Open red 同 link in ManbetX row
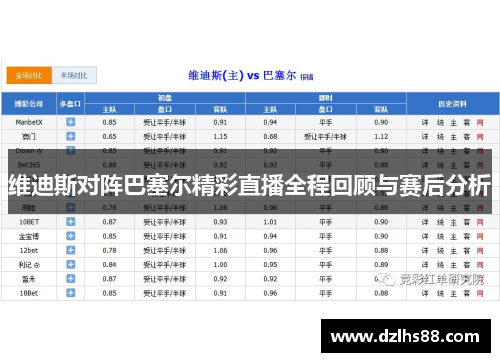500x362 pixels. pos(480,123)
